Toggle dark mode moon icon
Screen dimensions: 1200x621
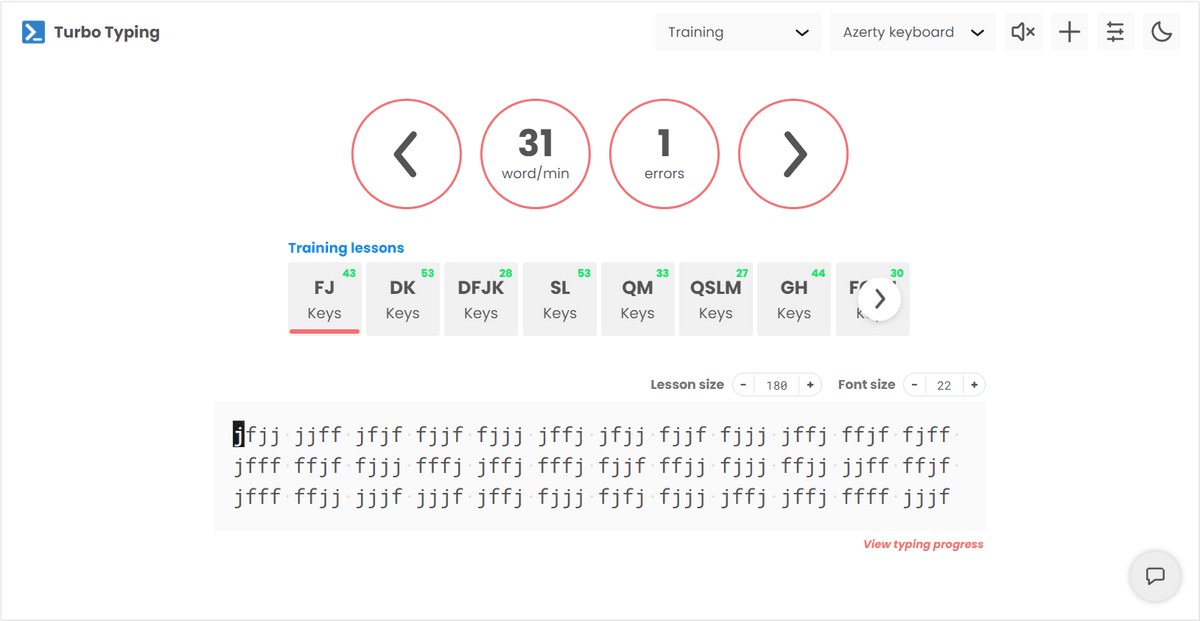[x=1161, y=32]
